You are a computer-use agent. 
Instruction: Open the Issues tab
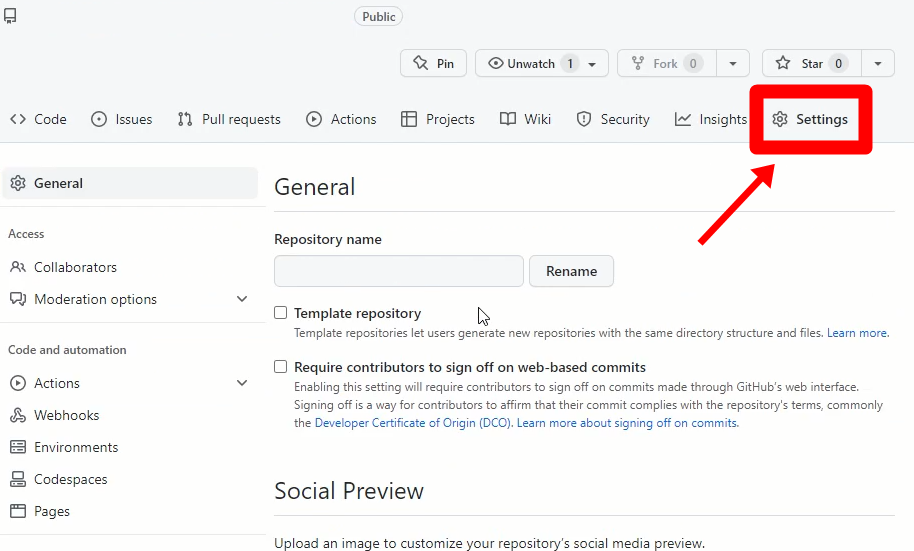(x=122, y=119)
